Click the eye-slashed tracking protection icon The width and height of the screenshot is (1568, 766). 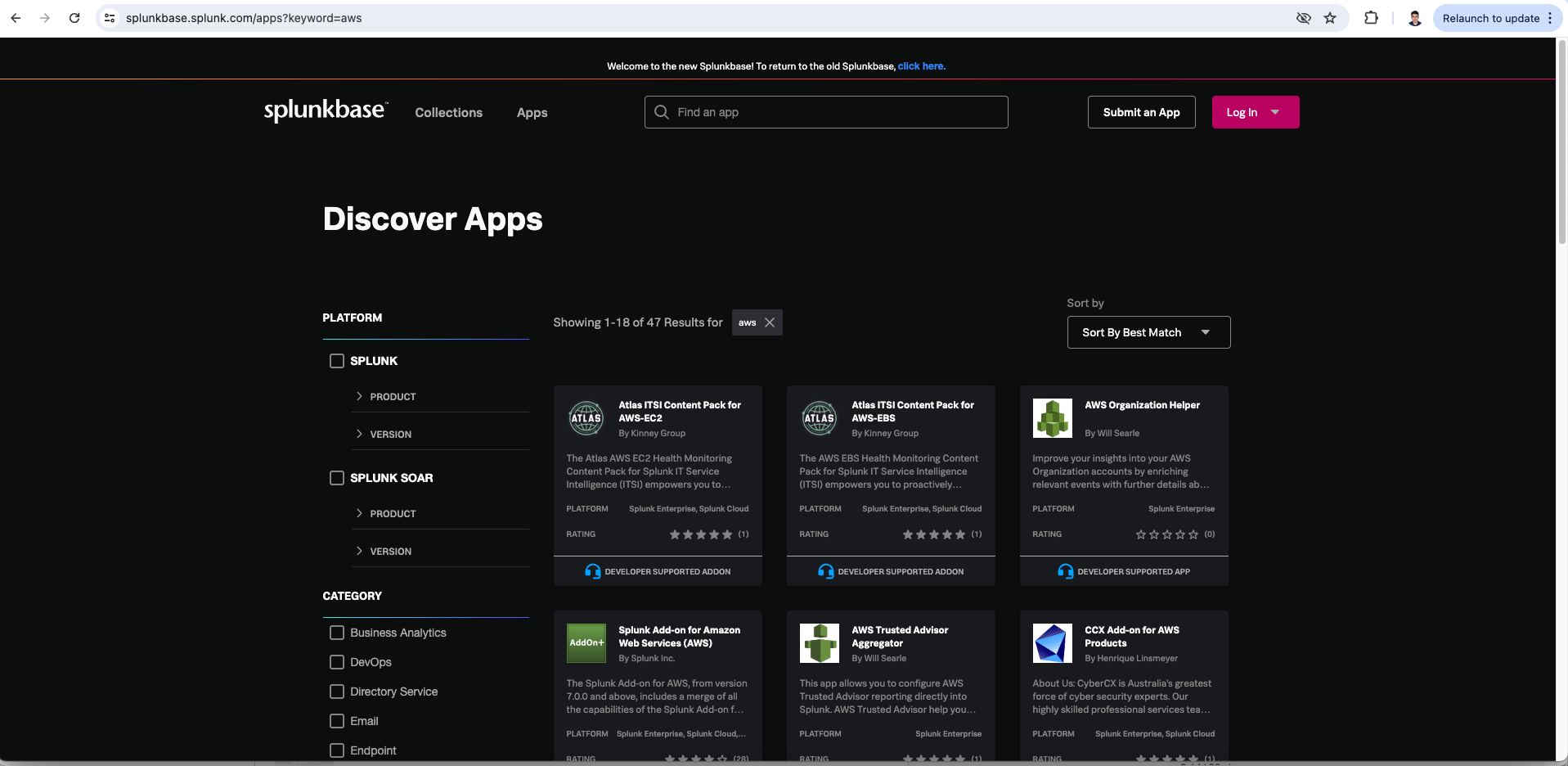click(1304, 18)
